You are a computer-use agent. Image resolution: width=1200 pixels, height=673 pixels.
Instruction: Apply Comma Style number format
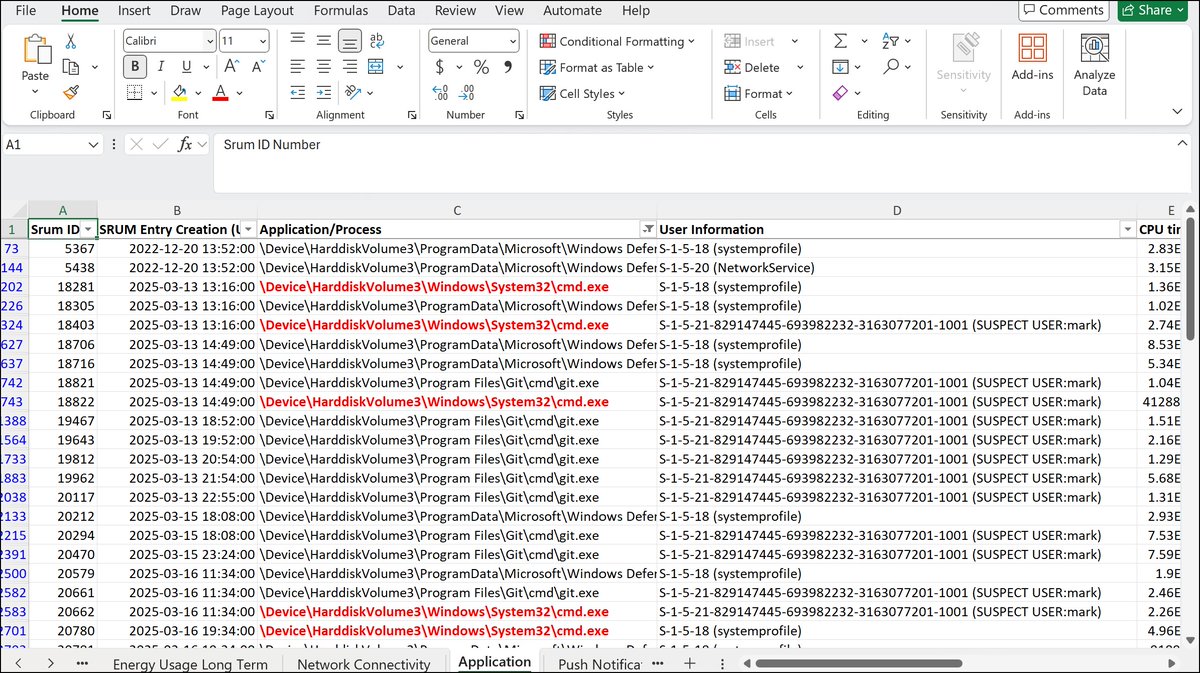[x=508, y=67]
